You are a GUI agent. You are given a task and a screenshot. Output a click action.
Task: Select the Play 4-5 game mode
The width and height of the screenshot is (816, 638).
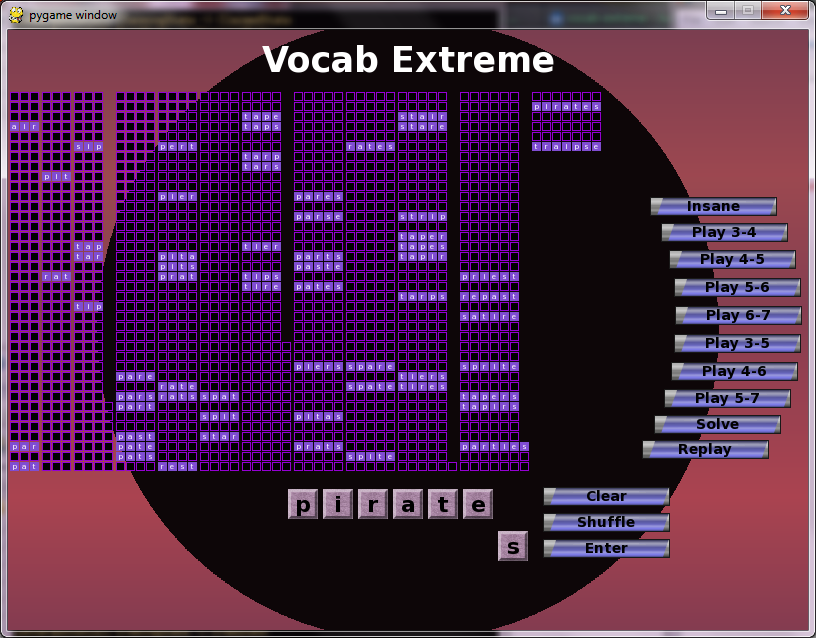(x=732, y=259)
